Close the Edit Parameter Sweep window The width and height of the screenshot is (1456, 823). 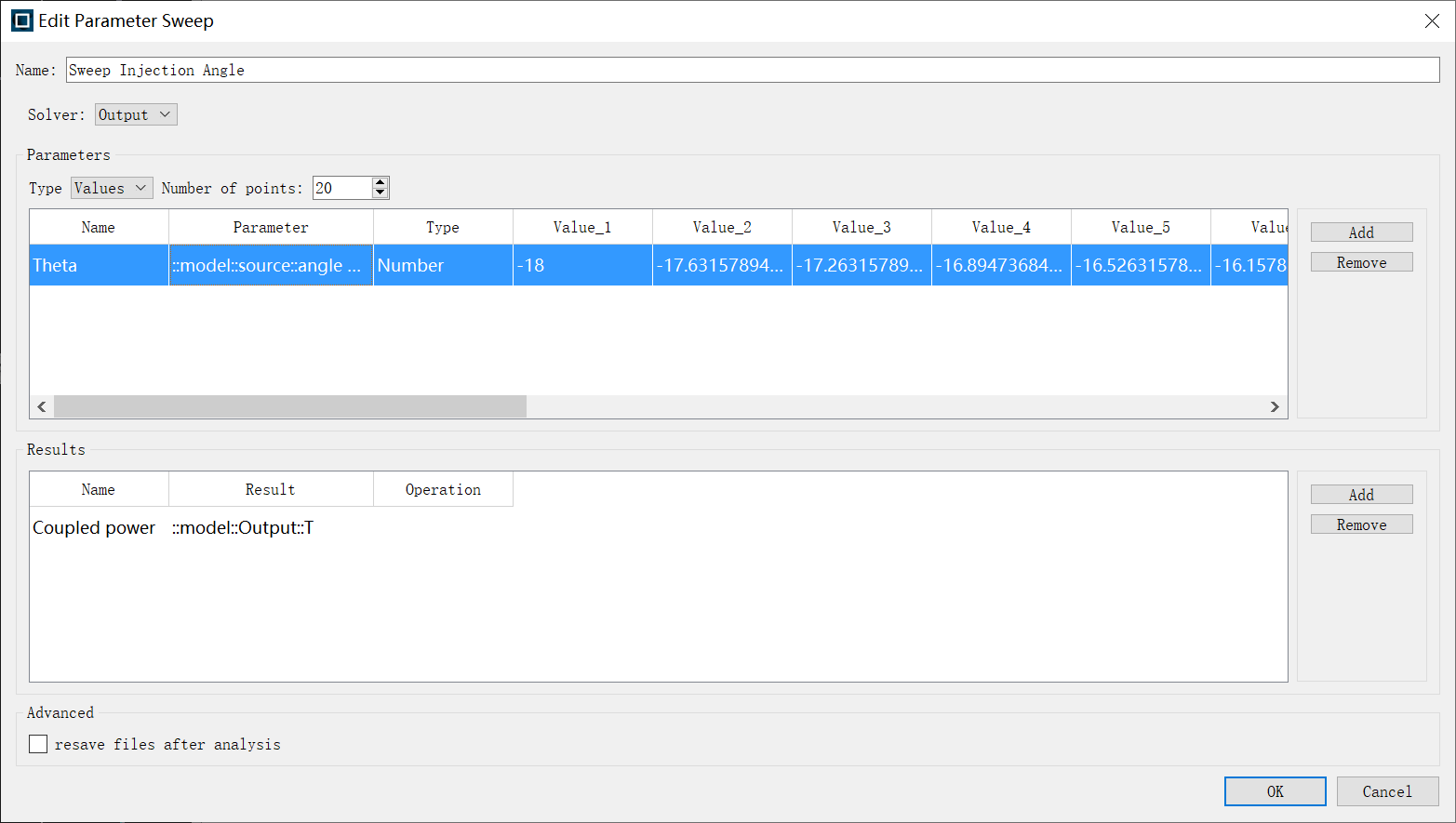[x=1432, y=20]
